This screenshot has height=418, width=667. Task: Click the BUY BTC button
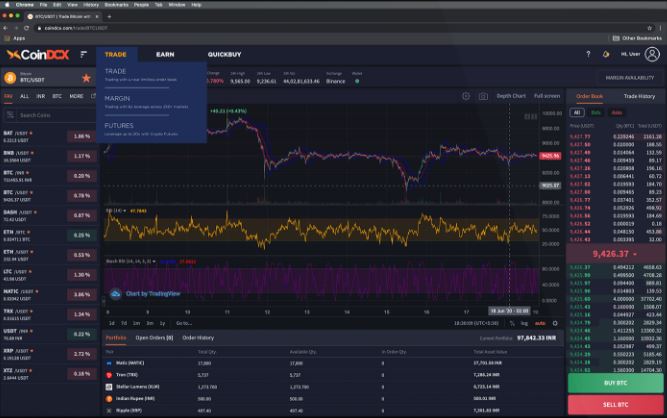pyautogui.click(x=616, y=383)
